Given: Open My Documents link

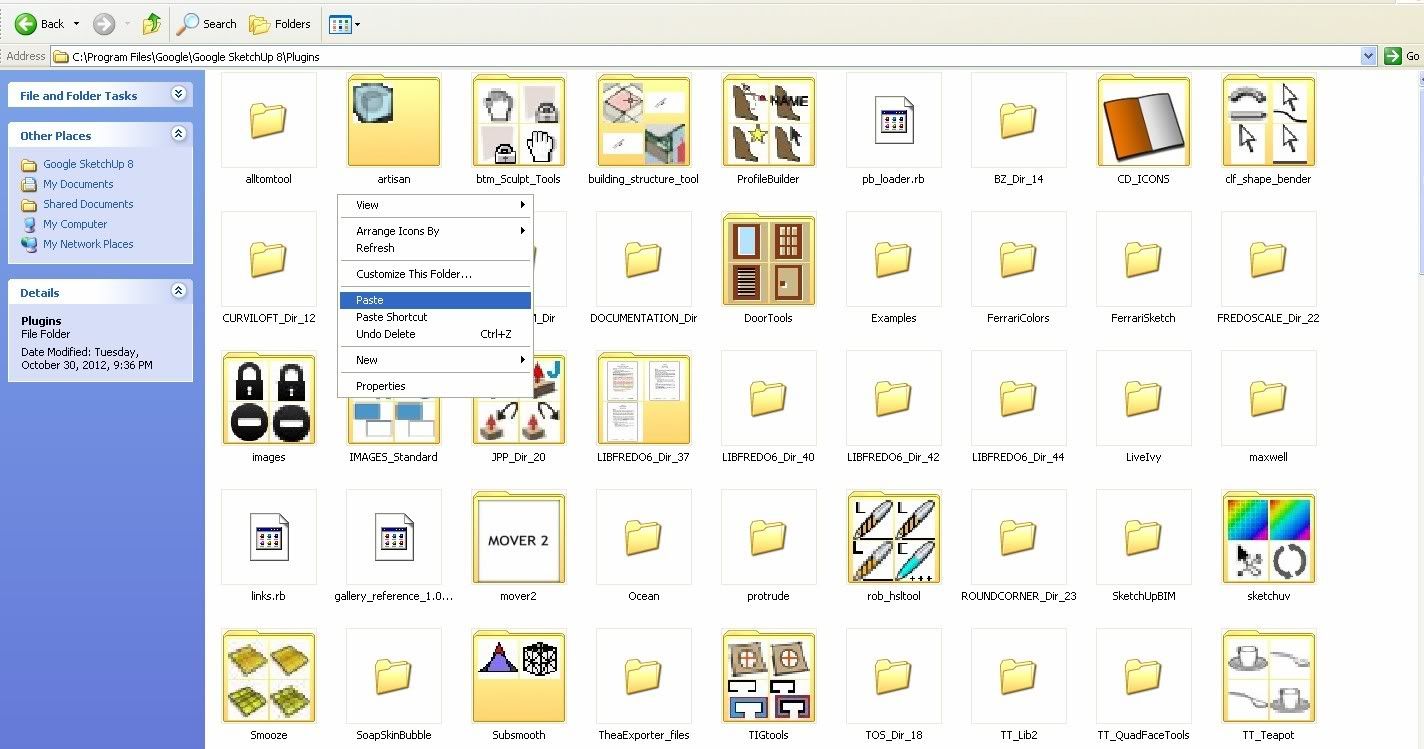Looking at the screenshot, I should point(78,184).
